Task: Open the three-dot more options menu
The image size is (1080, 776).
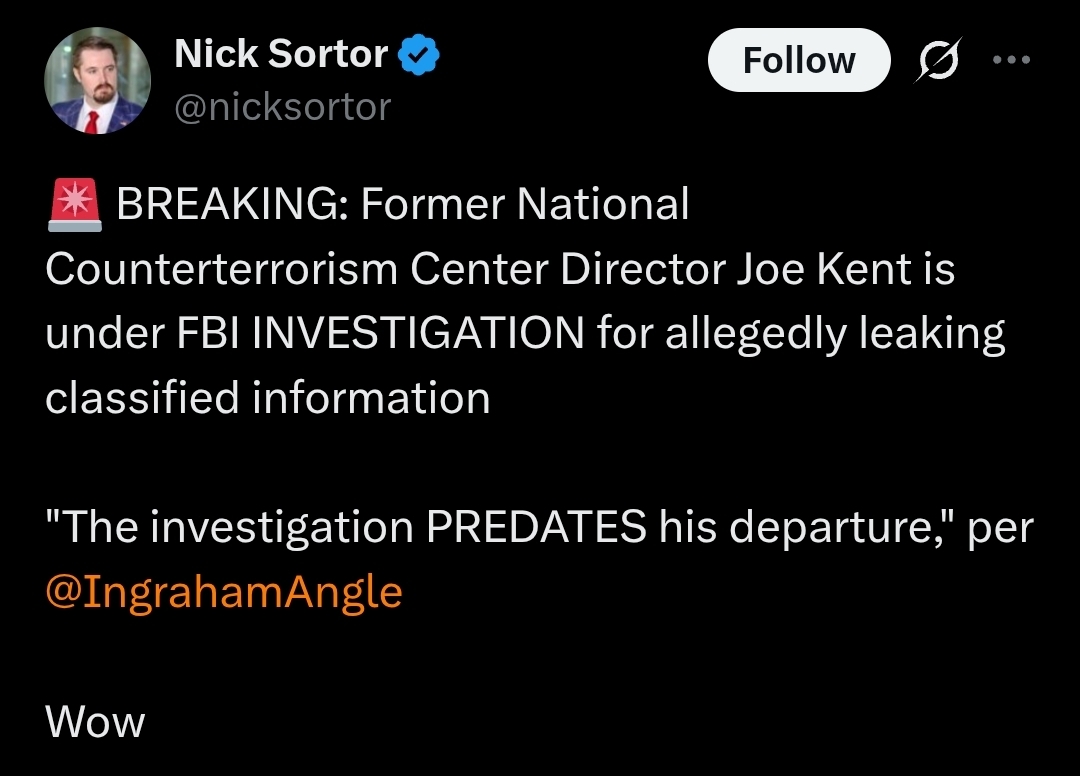Action: pos(1011,59)
